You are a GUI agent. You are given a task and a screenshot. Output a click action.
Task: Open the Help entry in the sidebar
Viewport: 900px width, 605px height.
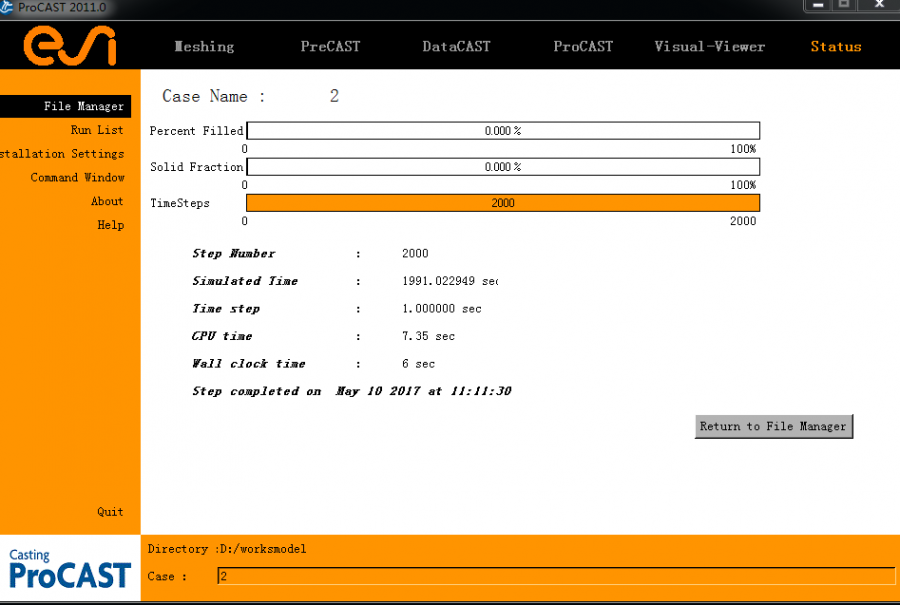(x=110, y=225)
